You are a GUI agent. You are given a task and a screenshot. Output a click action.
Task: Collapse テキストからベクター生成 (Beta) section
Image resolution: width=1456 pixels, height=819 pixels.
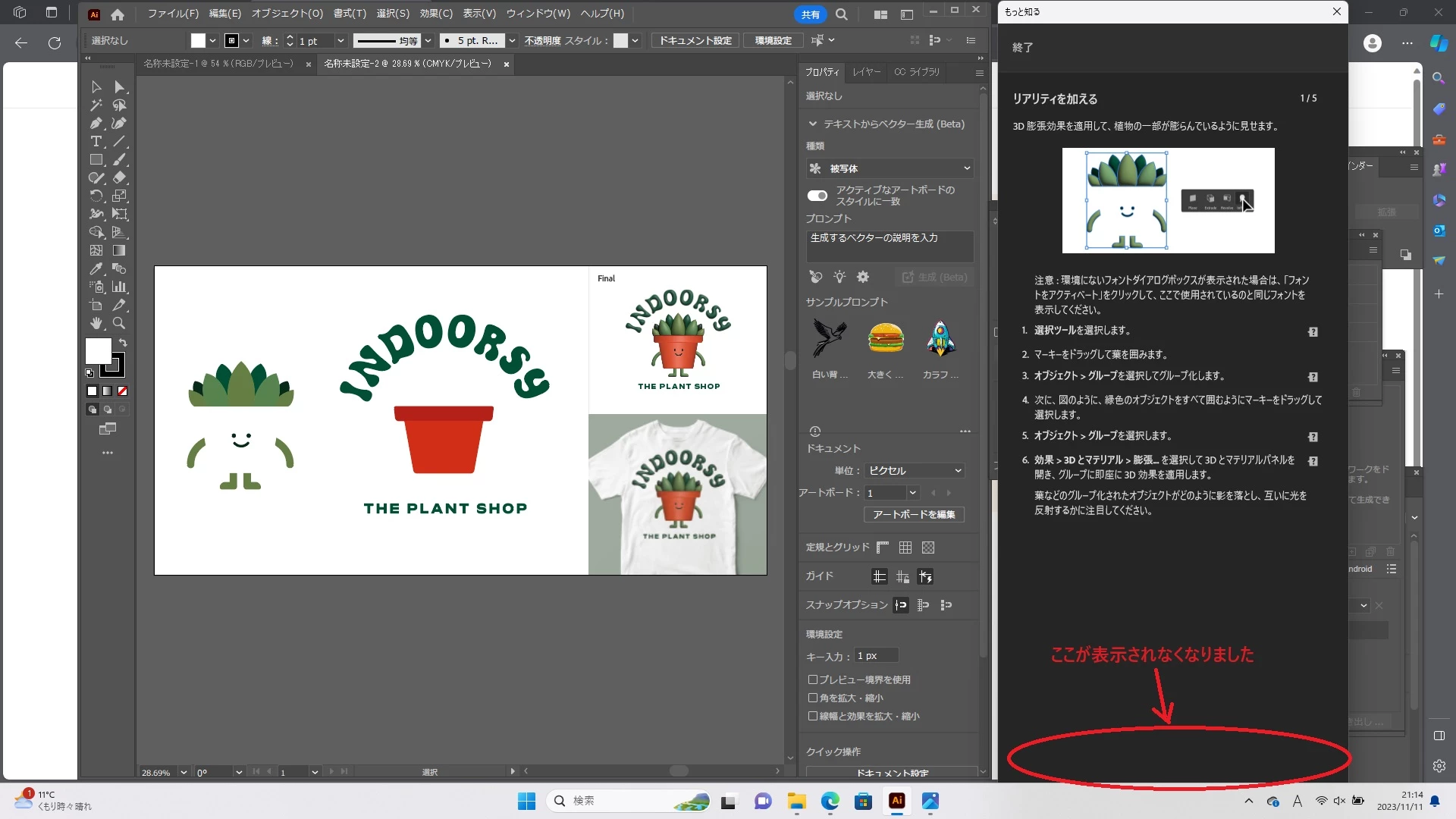[x=813, y=124]
